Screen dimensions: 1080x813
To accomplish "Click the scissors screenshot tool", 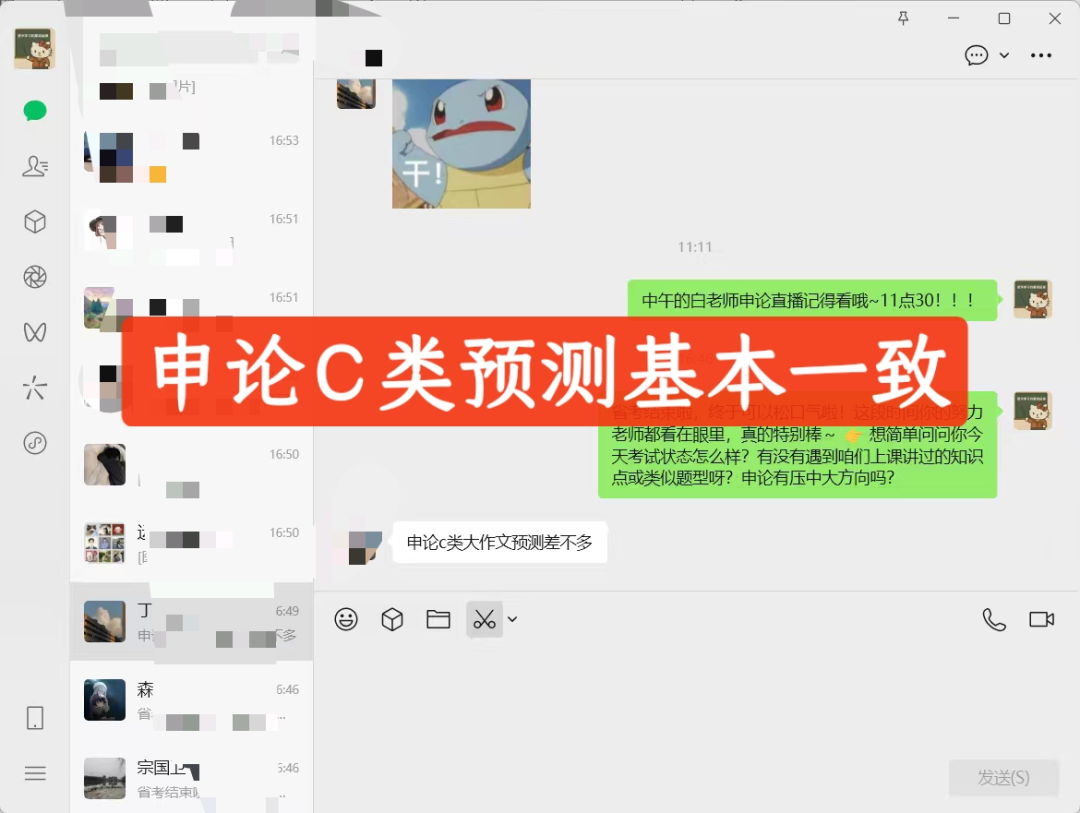I will (x=485, y=620).
